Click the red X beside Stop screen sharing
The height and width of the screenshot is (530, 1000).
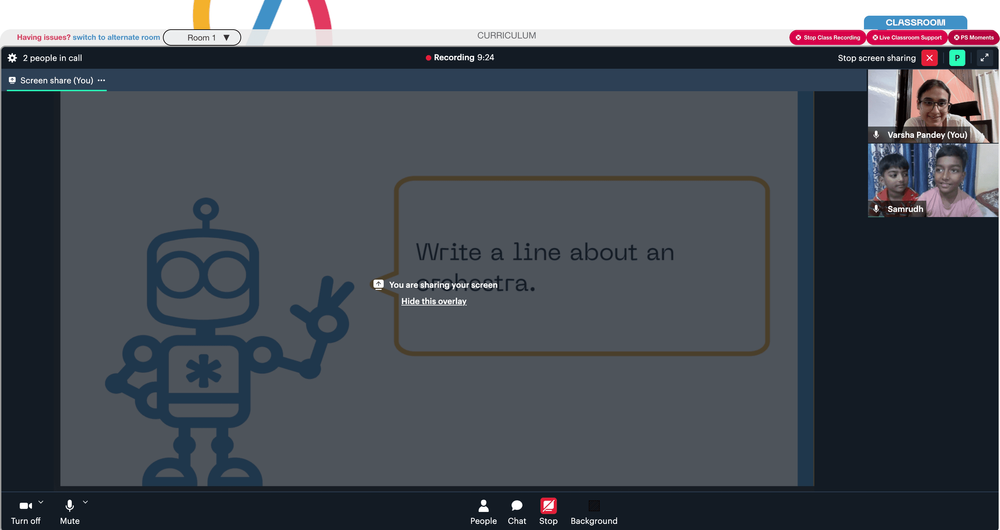click(929, 58)
